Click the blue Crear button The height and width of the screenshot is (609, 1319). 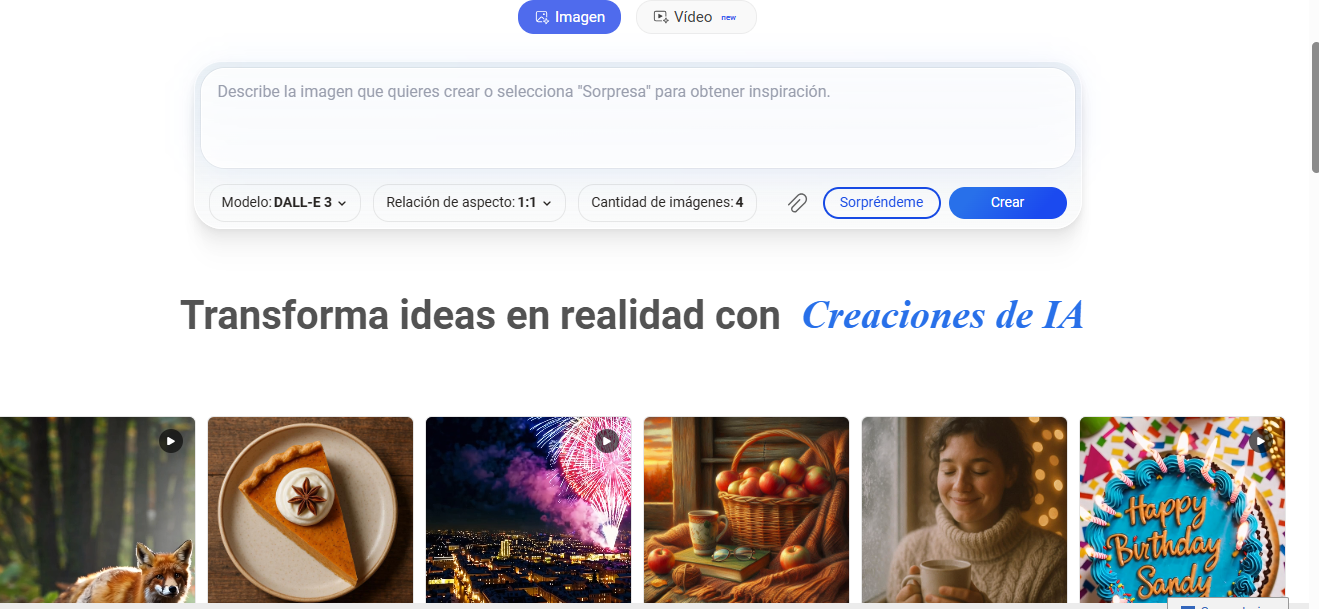tap(1008, 203)
